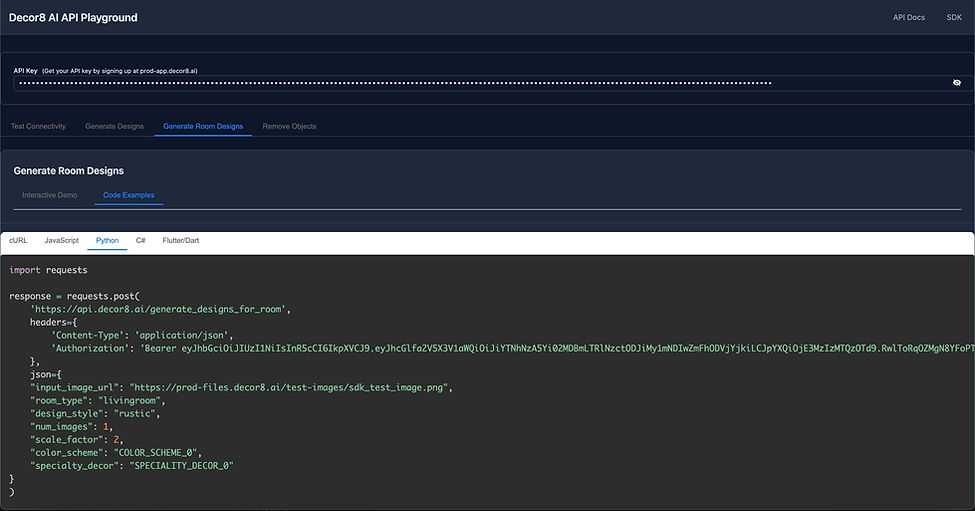Open the API Docs link
This screenshot has height=511, width=975.
908,17
